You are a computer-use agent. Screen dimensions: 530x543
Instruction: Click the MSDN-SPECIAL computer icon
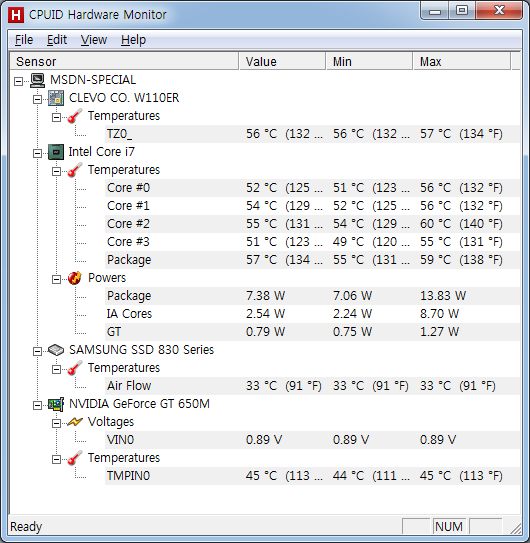pos(37,80)
